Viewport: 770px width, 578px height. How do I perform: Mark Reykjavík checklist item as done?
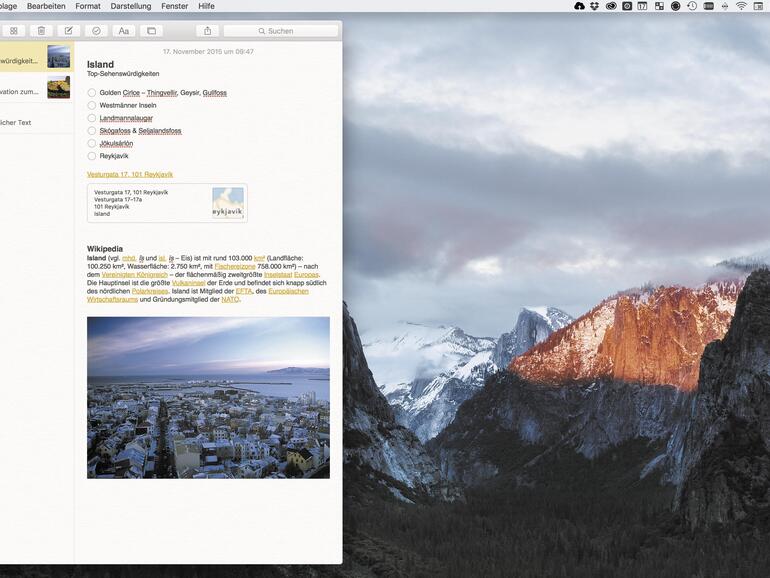click(x=92, y=156)
